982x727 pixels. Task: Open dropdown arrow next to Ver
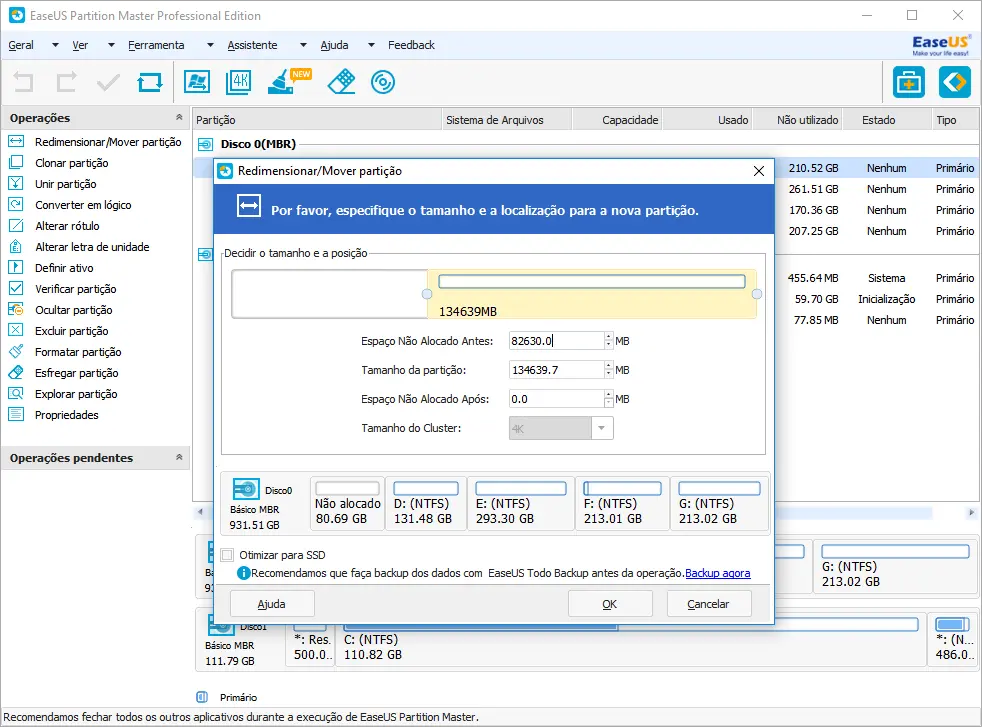(111, 45)
